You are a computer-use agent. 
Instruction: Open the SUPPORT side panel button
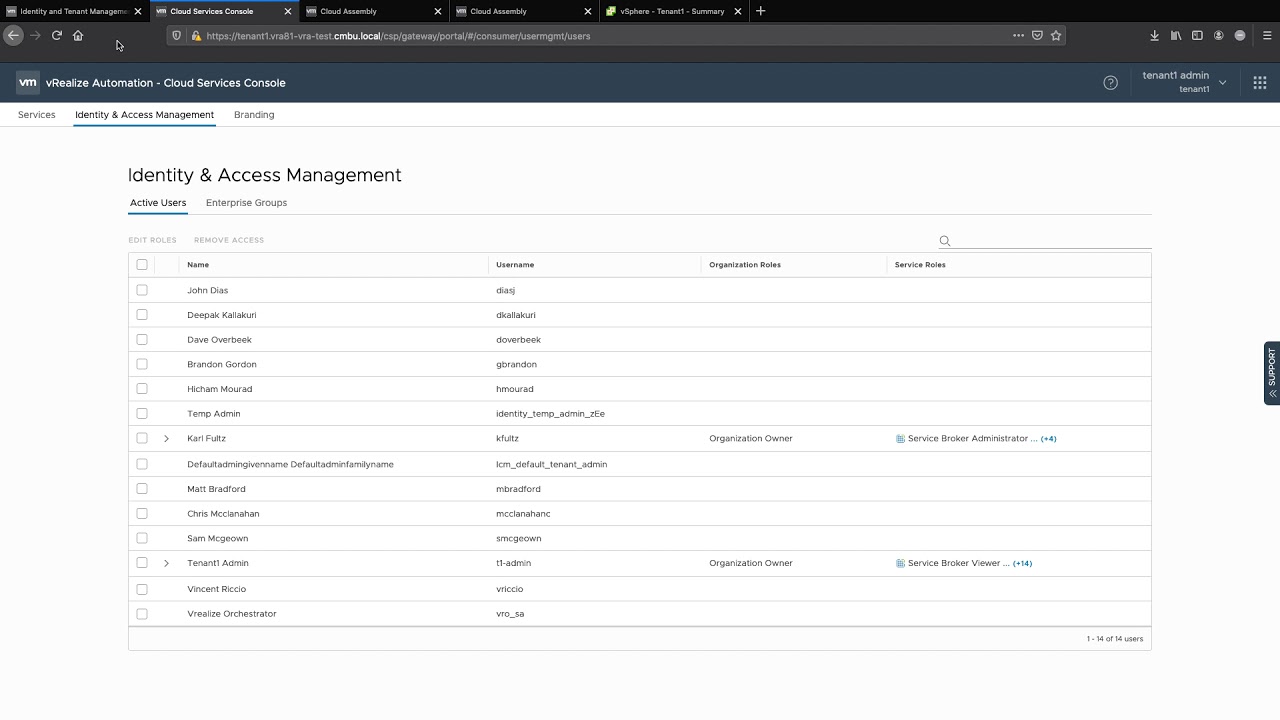point(1271,373)
